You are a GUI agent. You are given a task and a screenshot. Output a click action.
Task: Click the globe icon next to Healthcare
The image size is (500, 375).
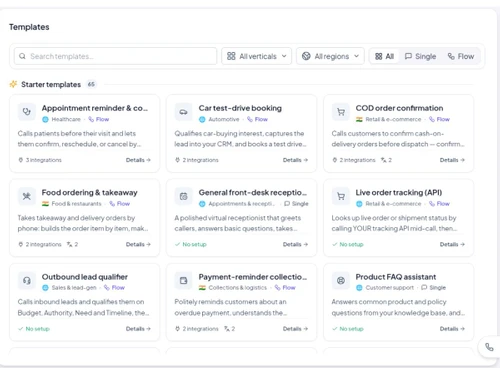pyautogui.click(x=45, y=119)
